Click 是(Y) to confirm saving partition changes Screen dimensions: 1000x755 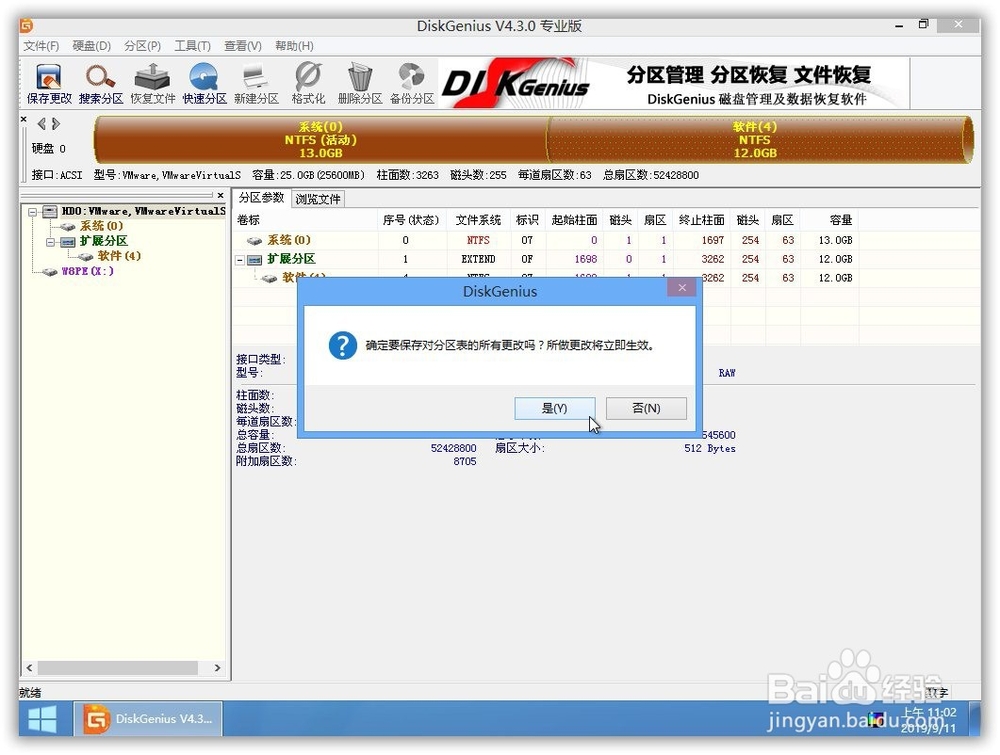click(x=554, y=408)
